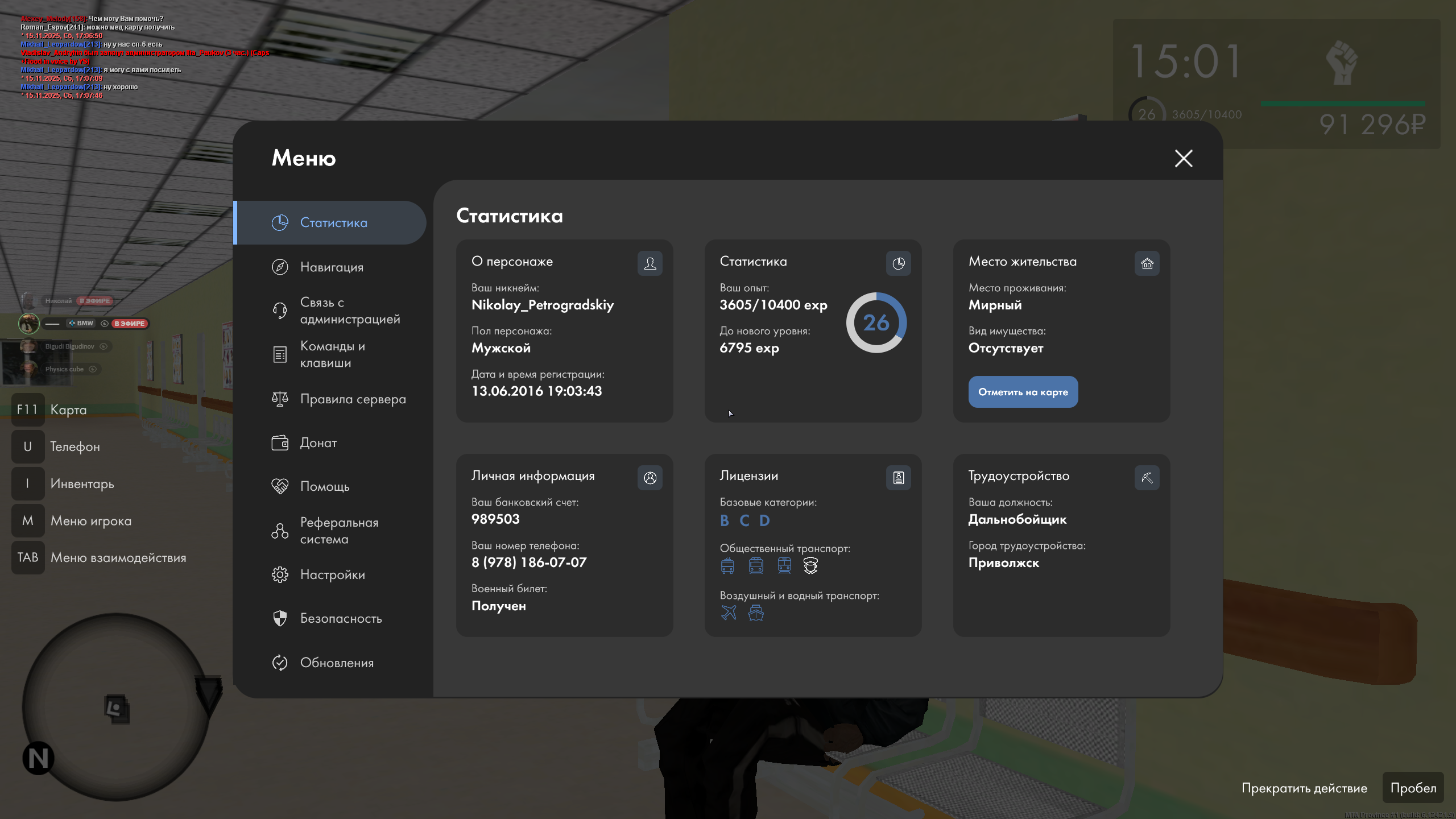Go to the Безопасность section

[x=341, y=618]
